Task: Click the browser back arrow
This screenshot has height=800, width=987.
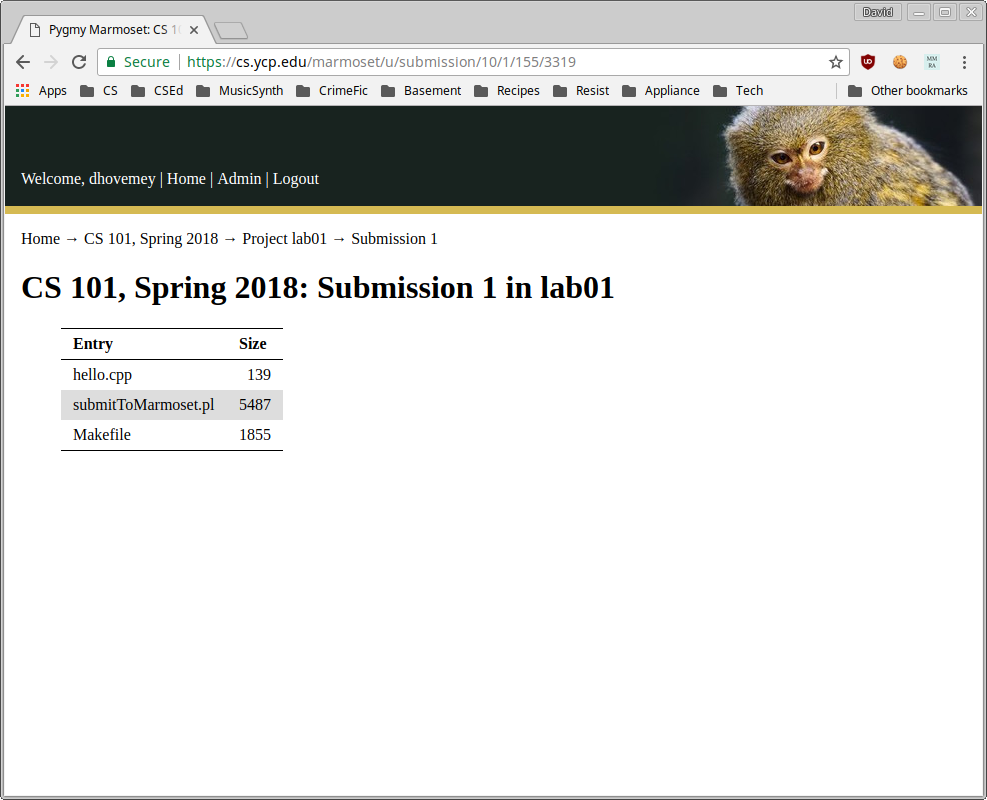Action: click(23, 62)
